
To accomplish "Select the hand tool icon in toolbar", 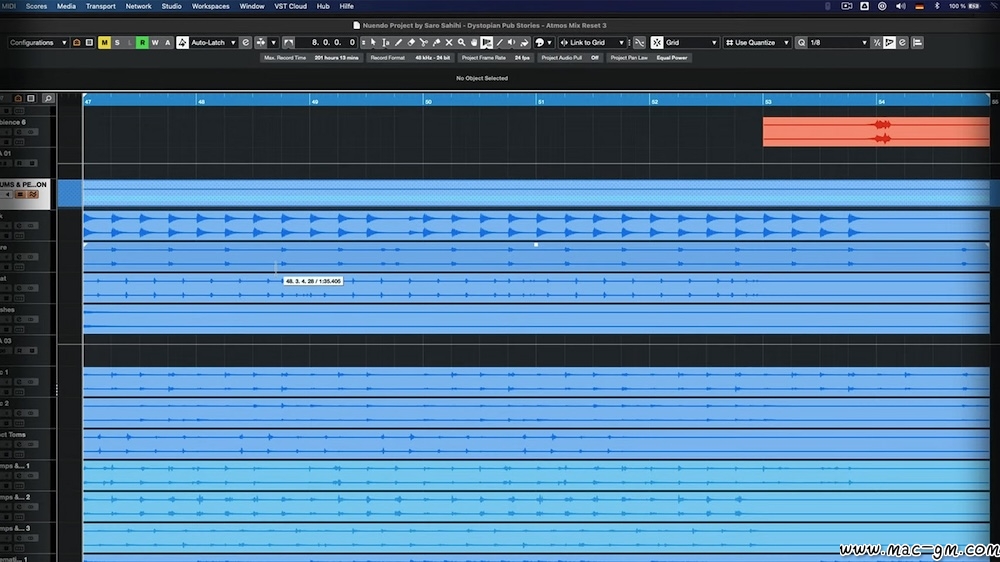I will [474, 43].
